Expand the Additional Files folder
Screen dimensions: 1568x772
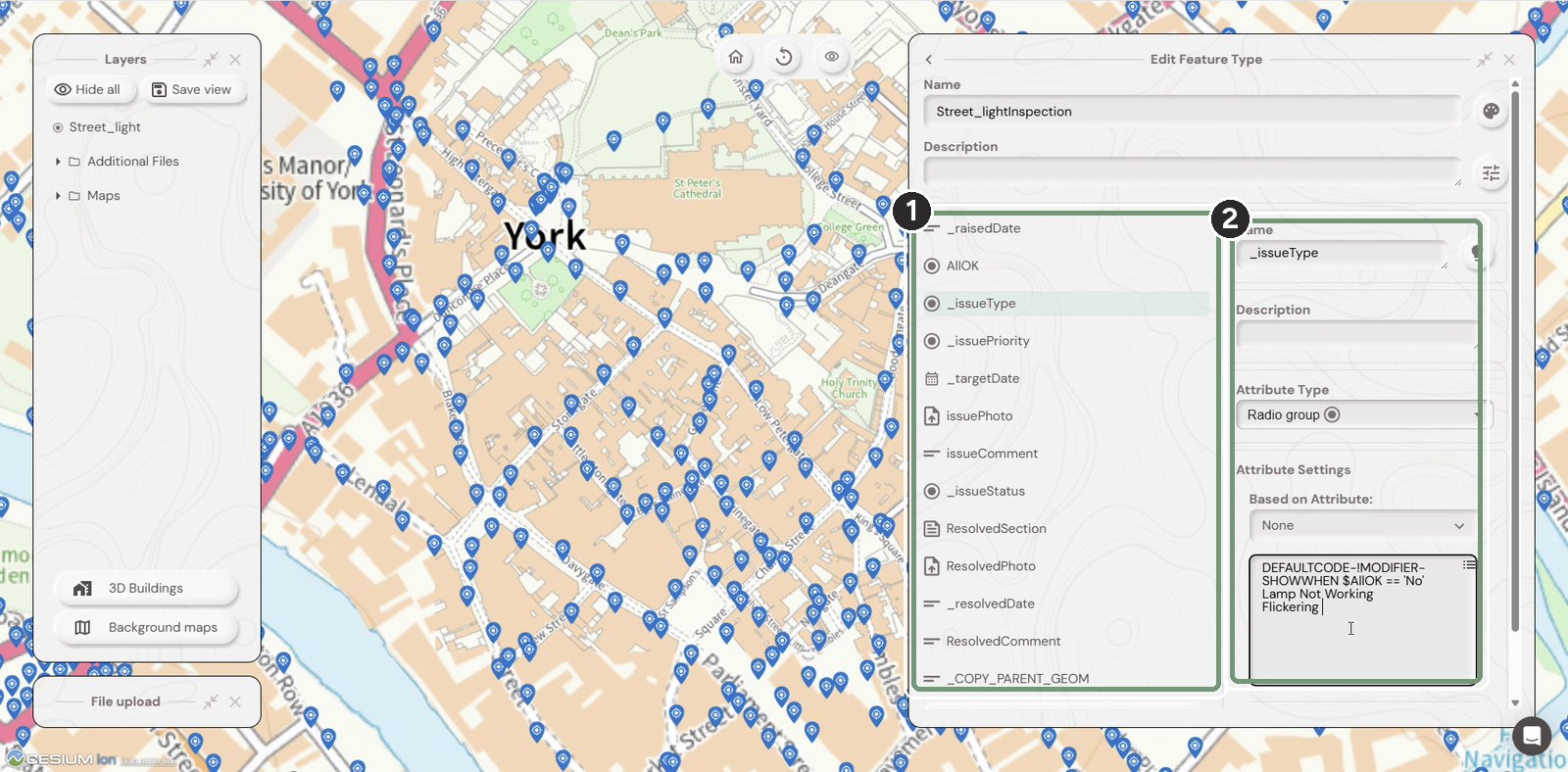[x=58, y=162]
